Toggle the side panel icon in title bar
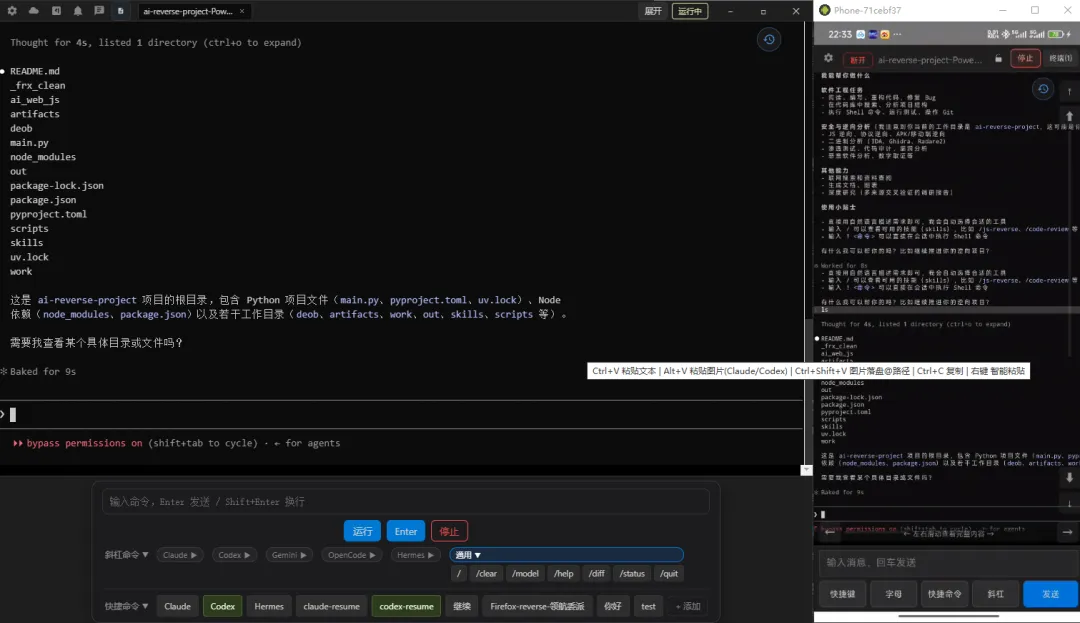 coord(56,11)
